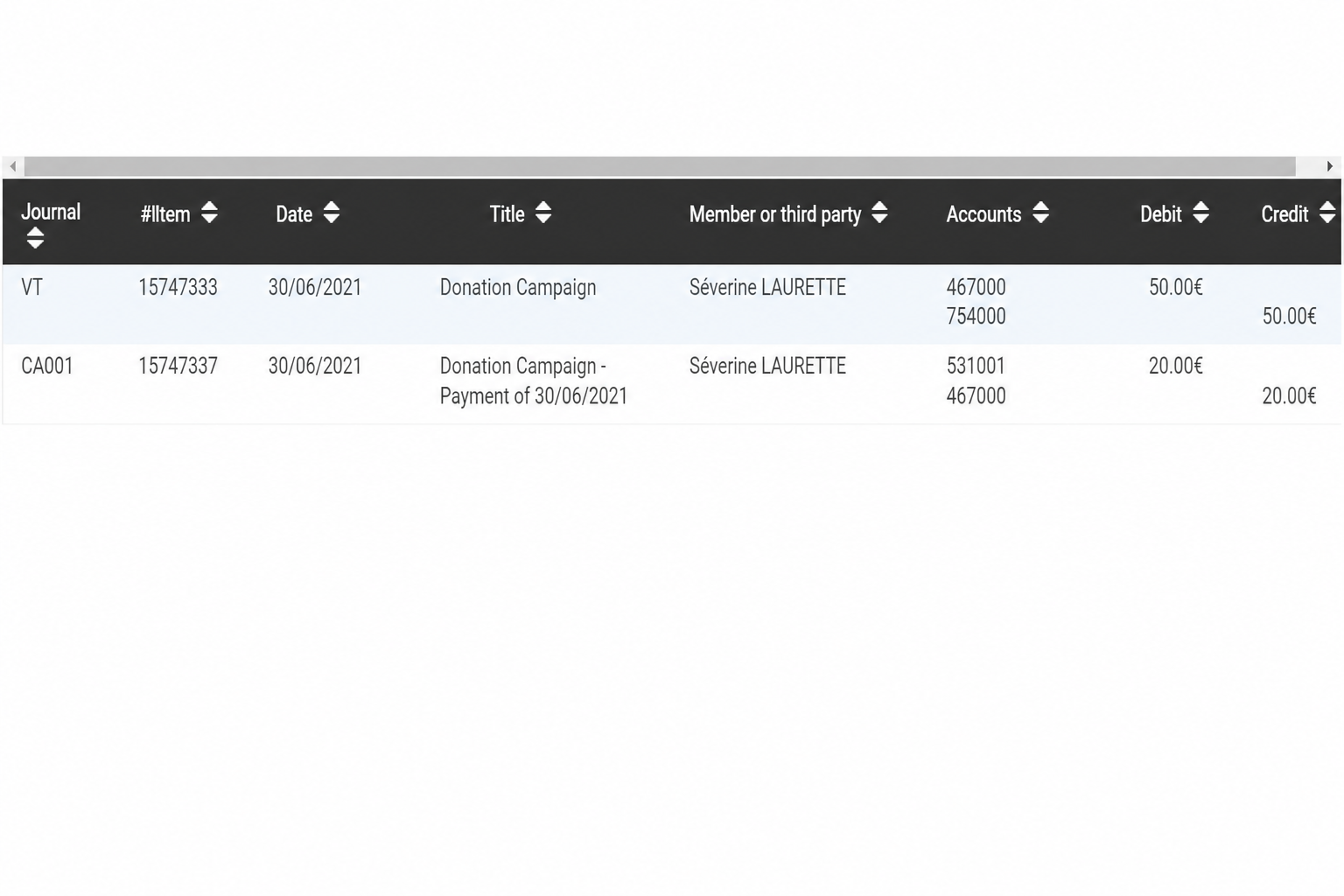Click the Credit sort arrows icon
This screenshot has height=896, width=1344.
coord(1327,213)
